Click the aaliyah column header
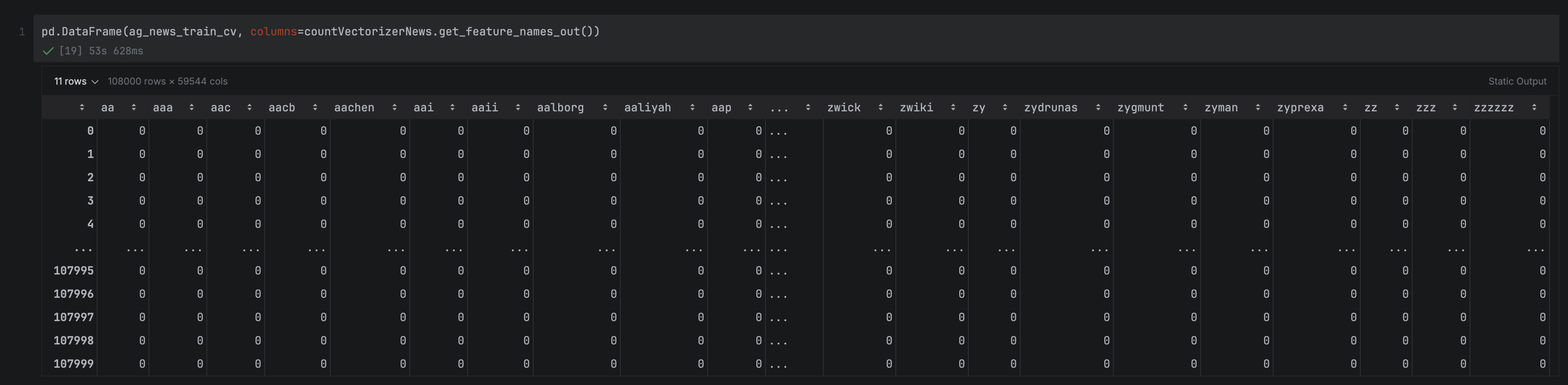Viewport: 1568px width, 385px height. click(x=647, y=107)
